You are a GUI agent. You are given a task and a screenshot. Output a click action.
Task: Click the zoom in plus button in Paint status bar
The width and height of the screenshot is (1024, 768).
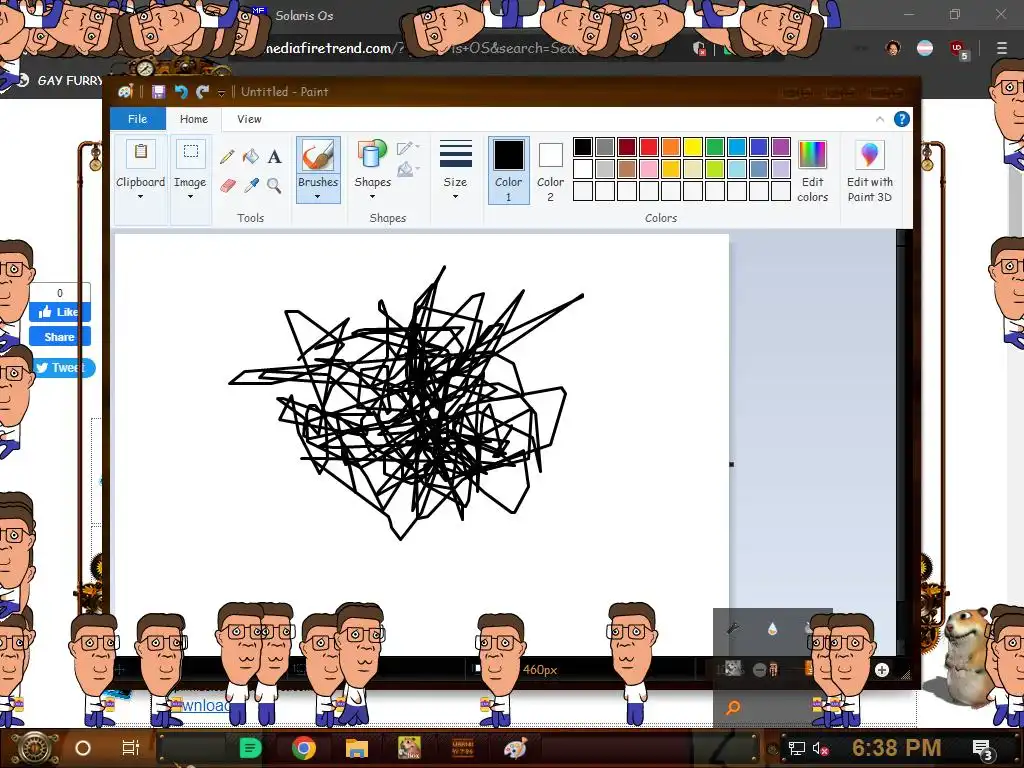coord(882,670)
